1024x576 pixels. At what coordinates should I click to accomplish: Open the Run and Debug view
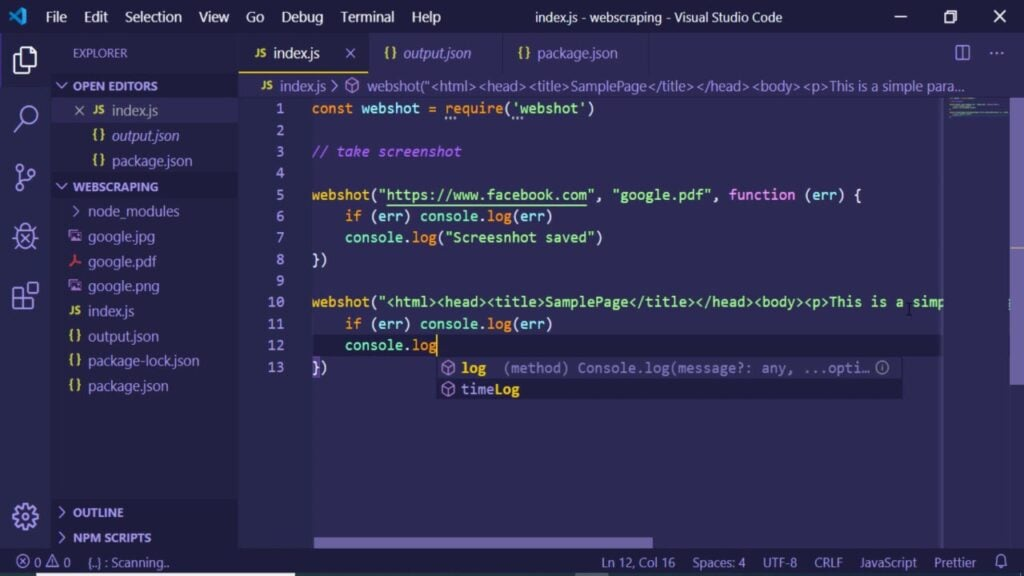[x=23, y=236]
